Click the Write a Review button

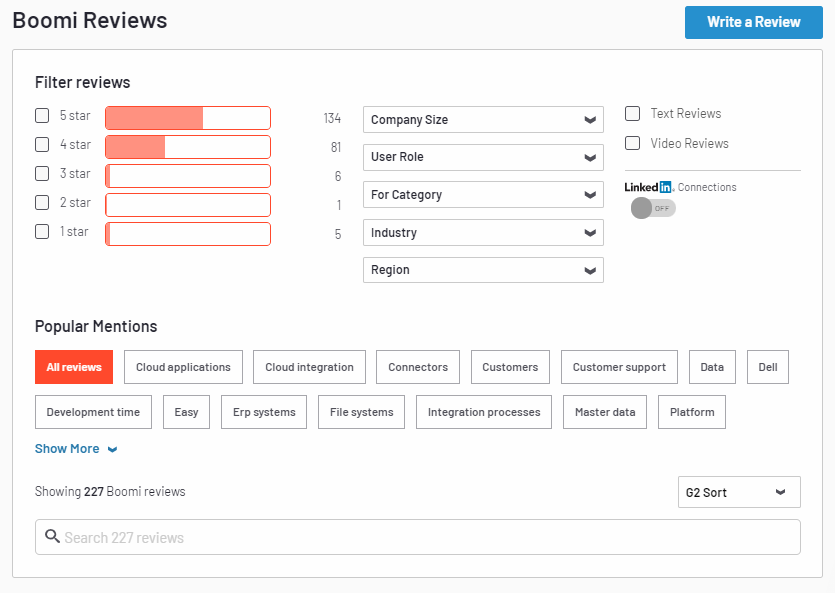click(x=754, y=22)
